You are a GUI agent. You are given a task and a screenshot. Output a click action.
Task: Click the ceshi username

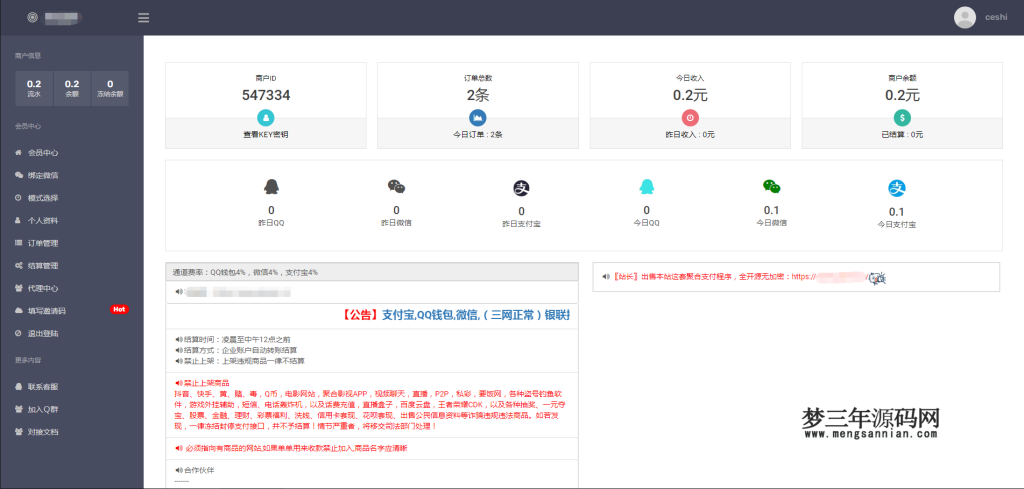(996, 18)
